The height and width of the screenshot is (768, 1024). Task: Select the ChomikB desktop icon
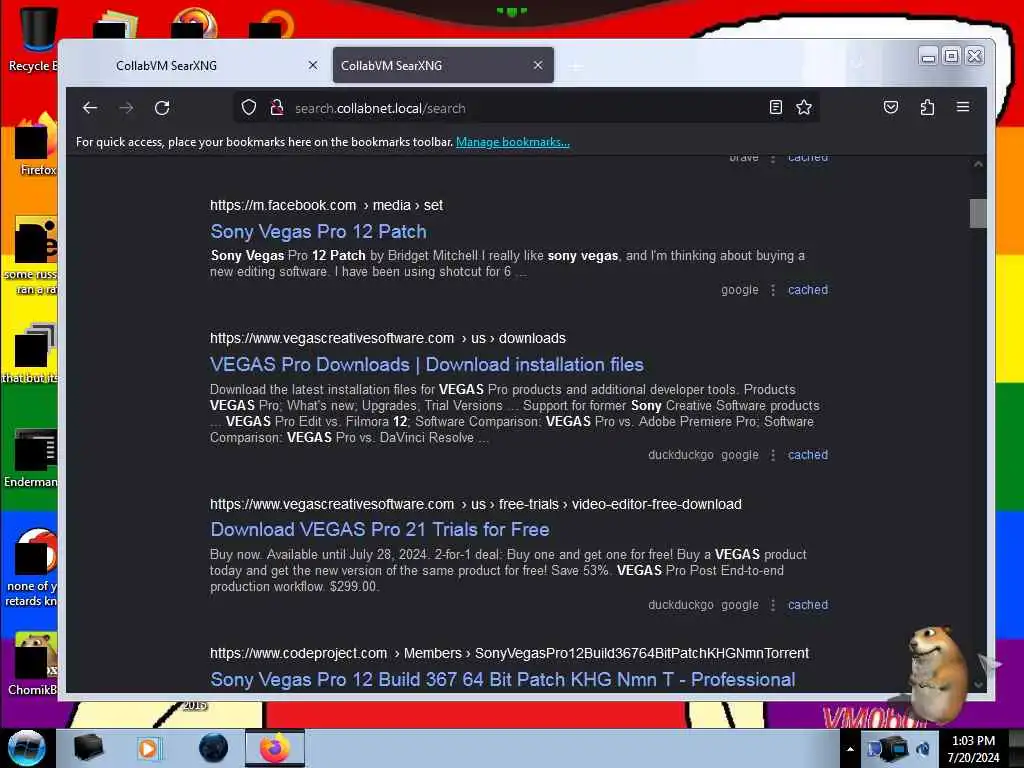coord(33,664)
